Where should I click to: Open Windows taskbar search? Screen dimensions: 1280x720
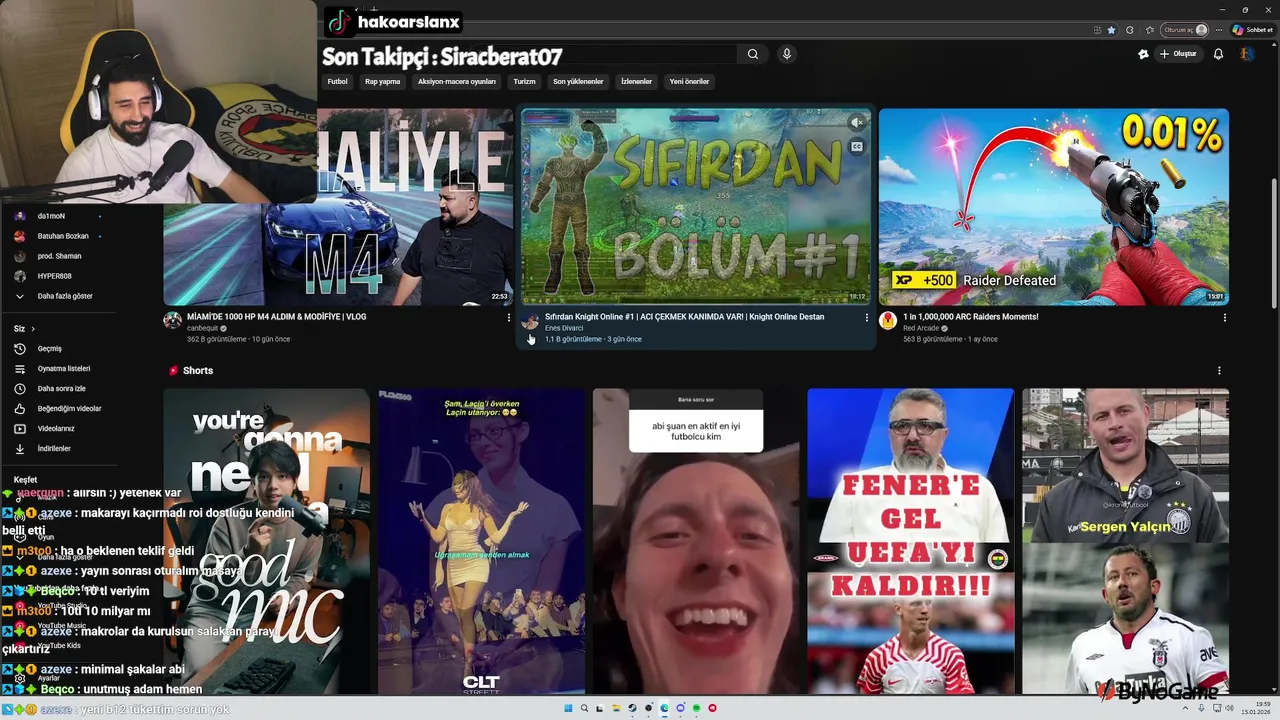(585, 708)
